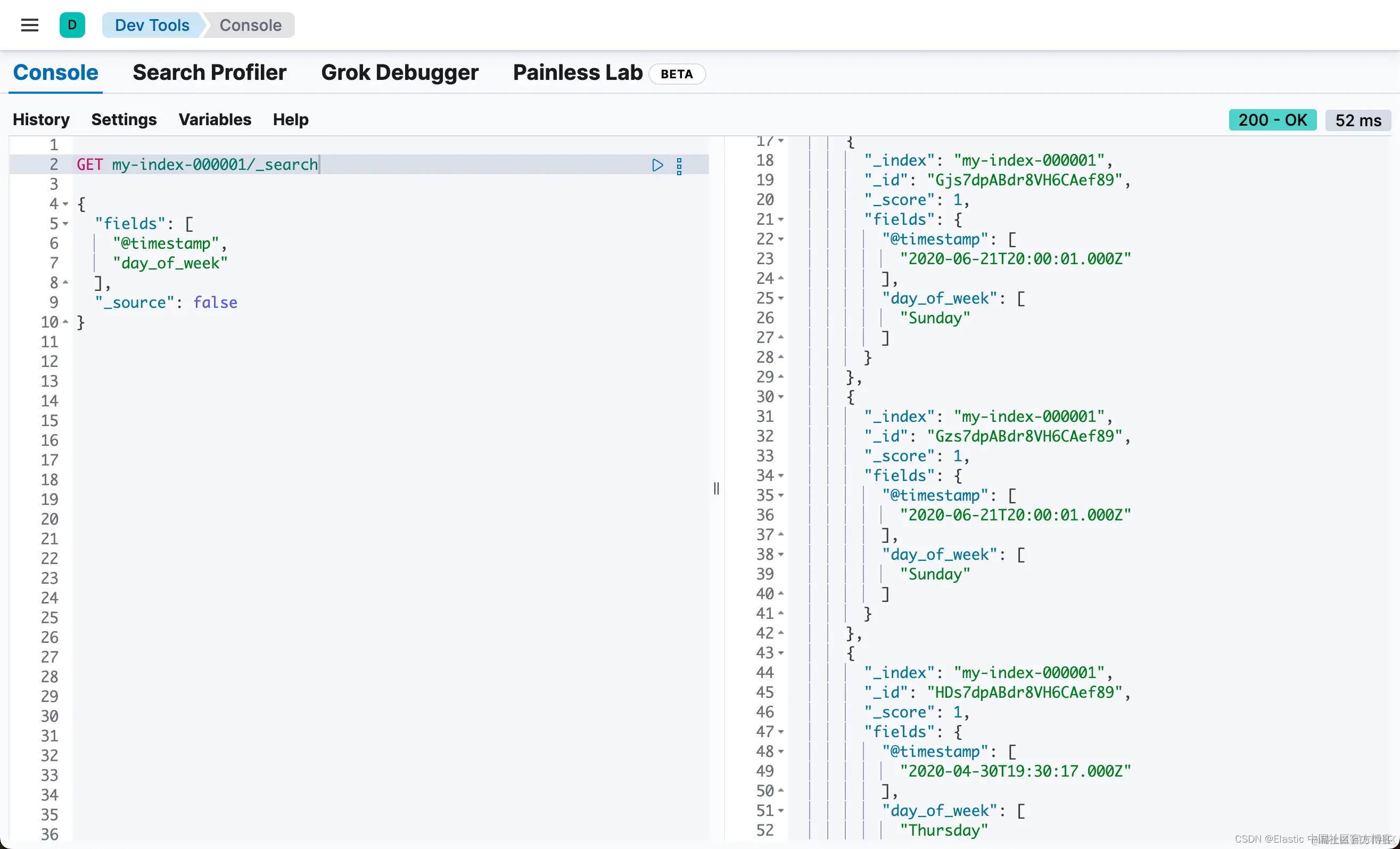1400x849 pixels.
Task: Collapse the fields array at editor line 5
Action: (x=65, y=224)
